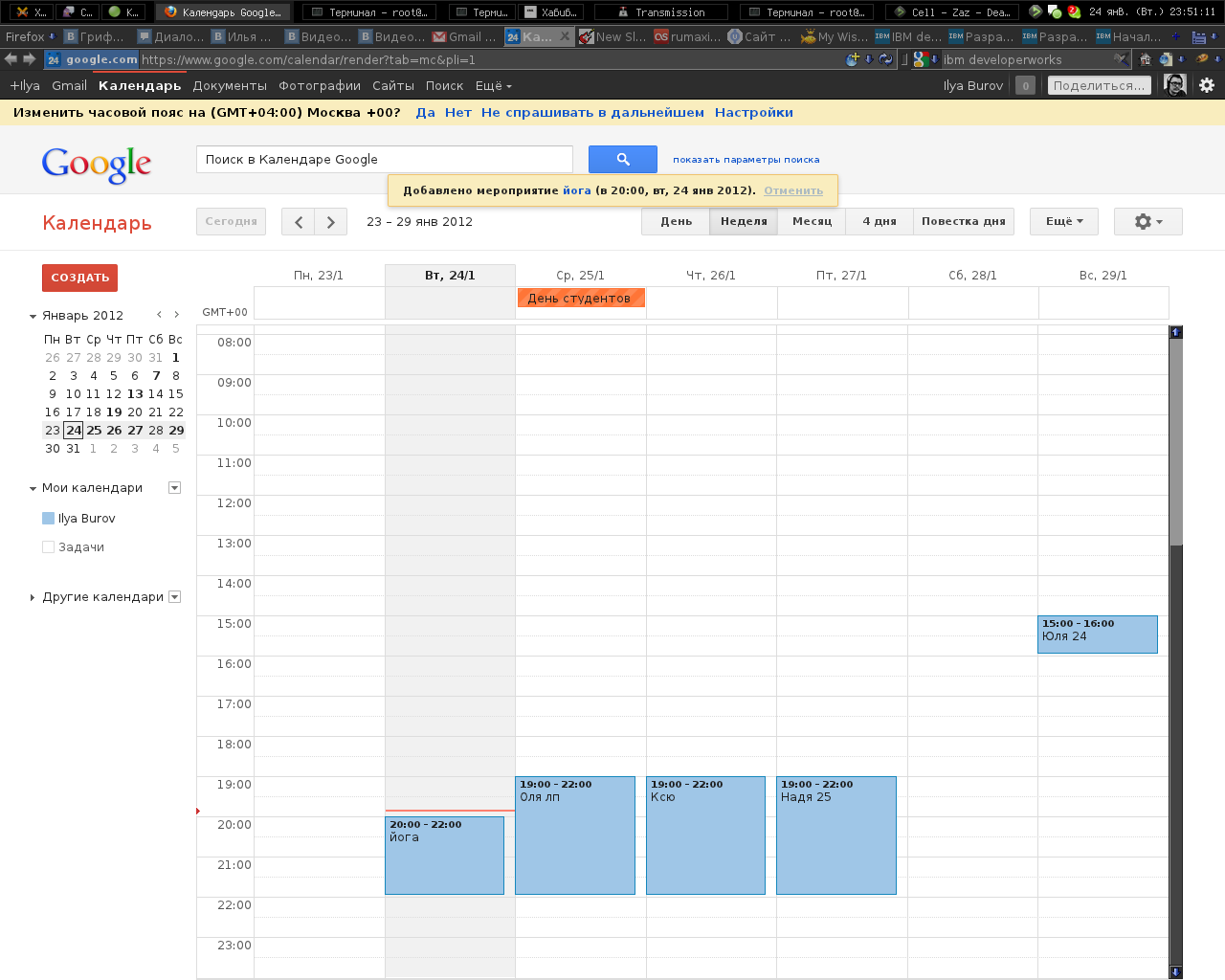Switch to the День view

click(x=676, y=222)
